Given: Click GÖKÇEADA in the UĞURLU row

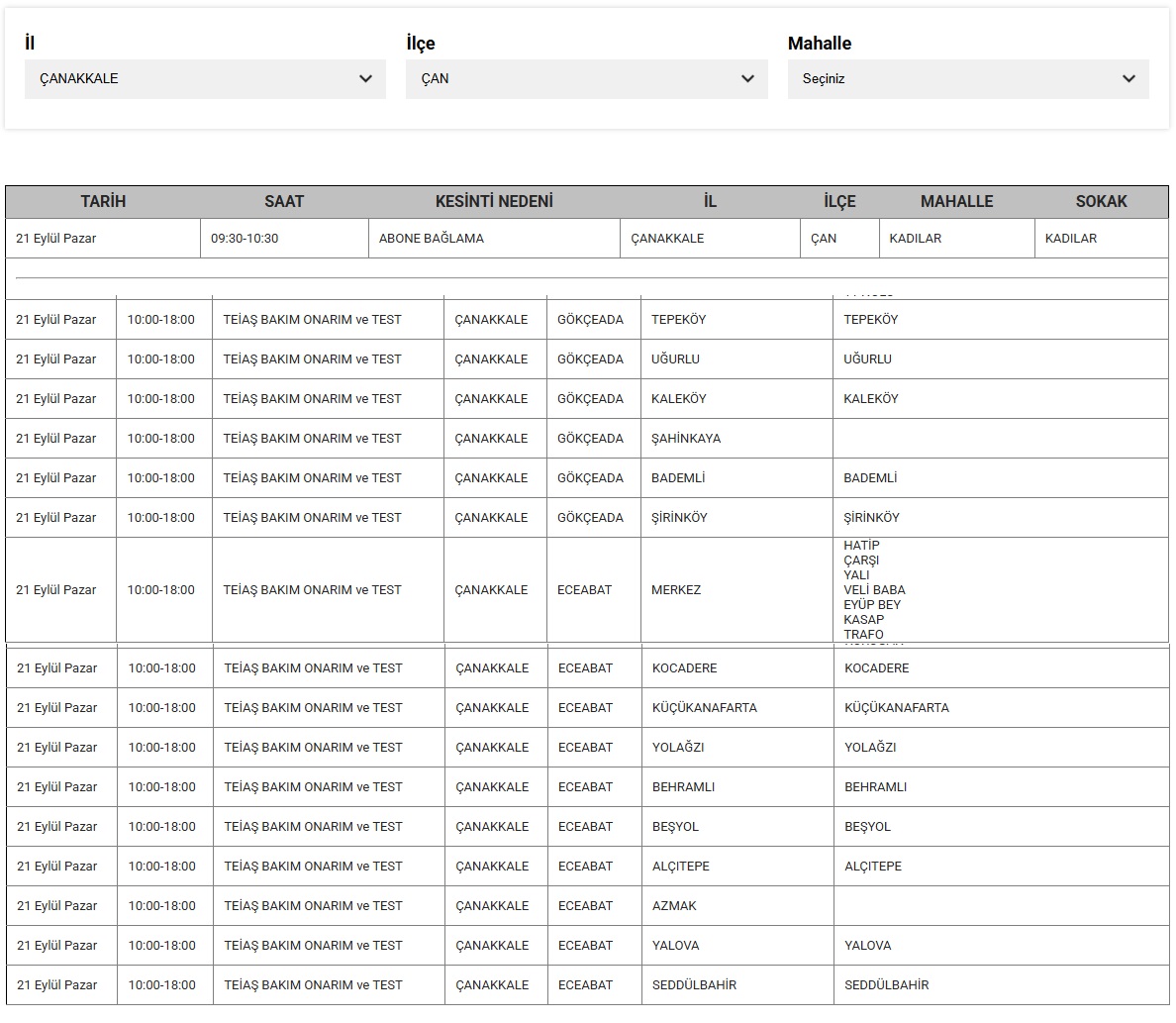Looking at the screenshot, I should coord(590,359).
